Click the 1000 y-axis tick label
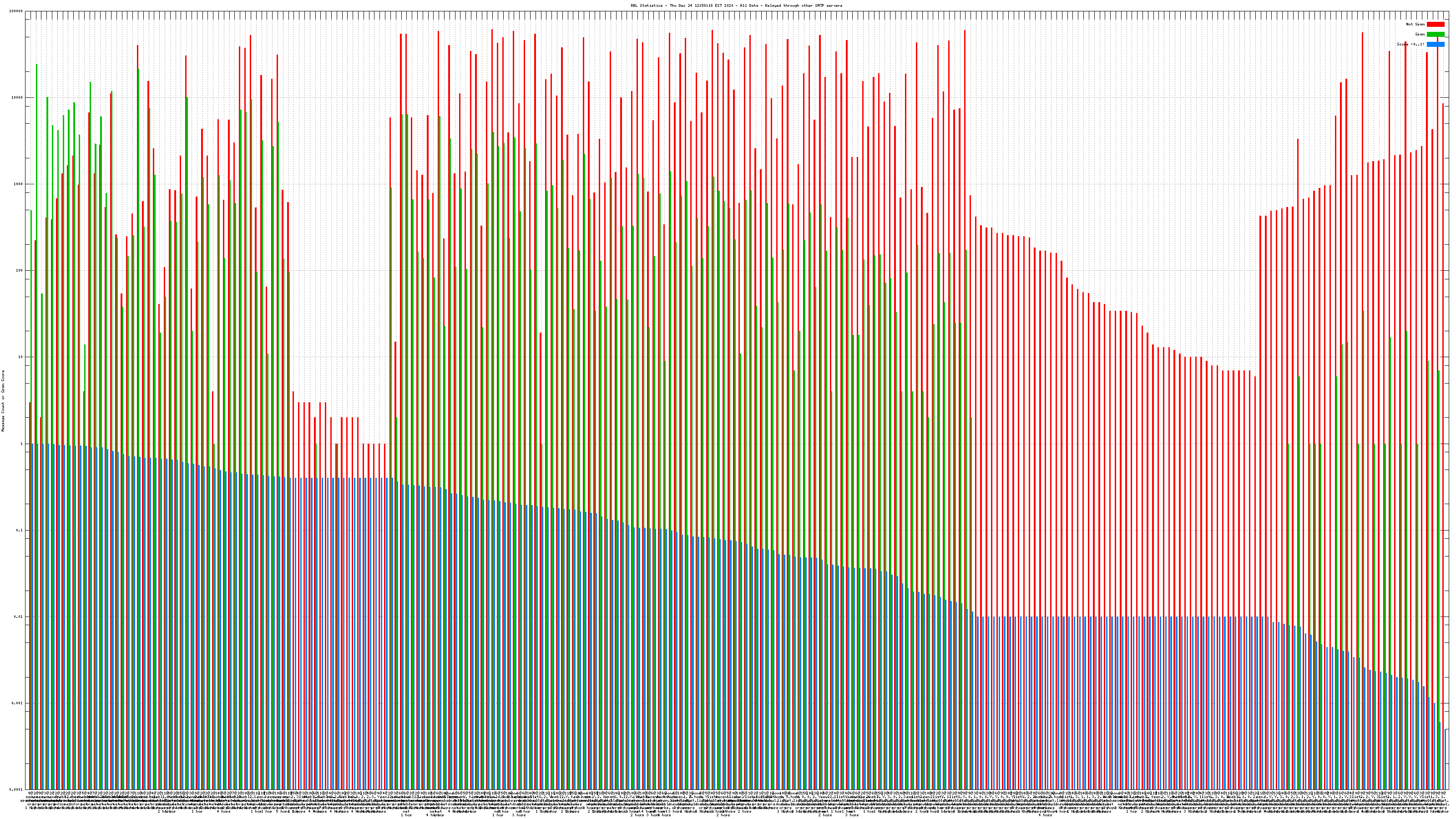 point(19,184)
